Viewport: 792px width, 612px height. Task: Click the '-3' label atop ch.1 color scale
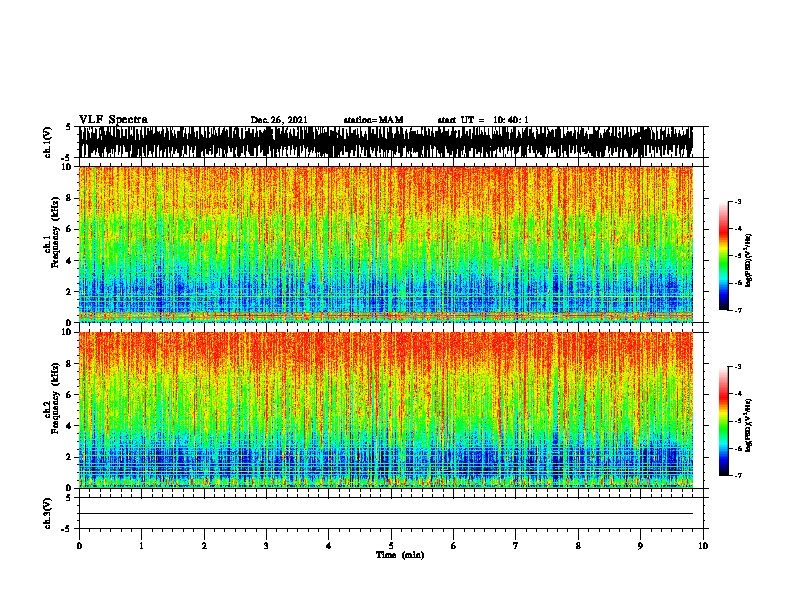(737, 201)
